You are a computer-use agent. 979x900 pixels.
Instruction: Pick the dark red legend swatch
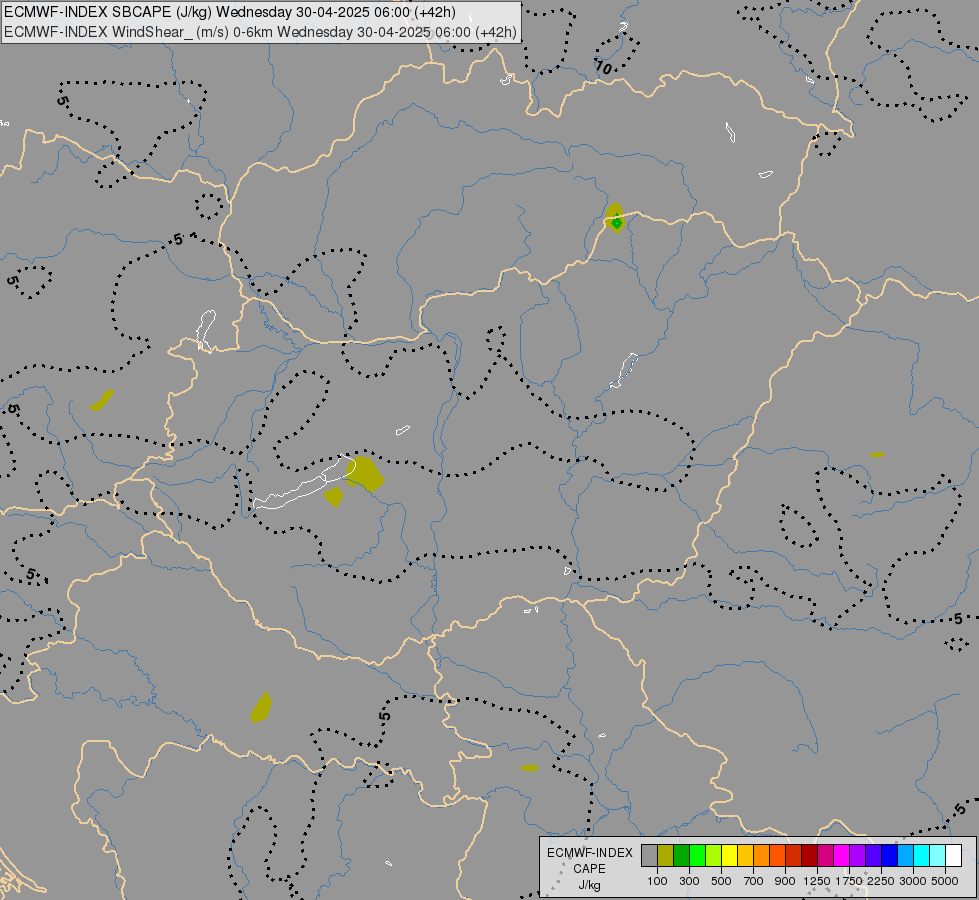point(809,855)
